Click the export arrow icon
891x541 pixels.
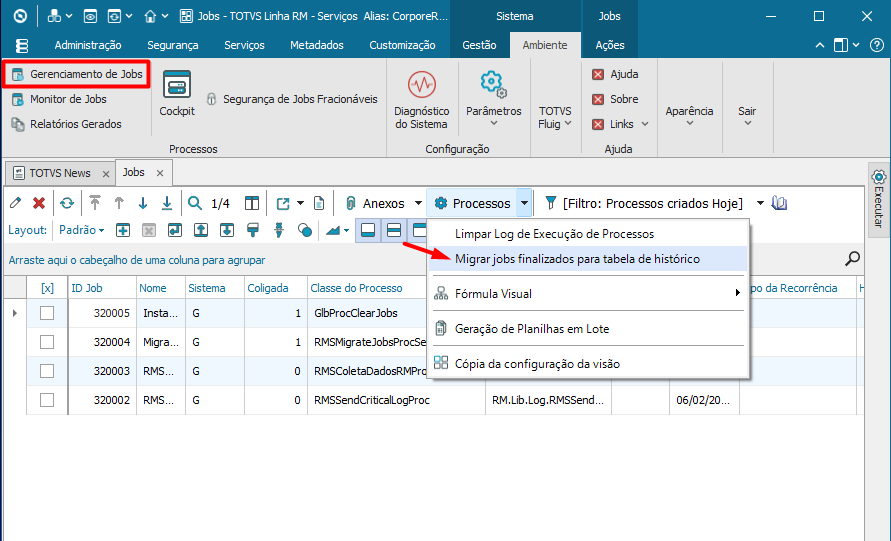click(283, 203)
